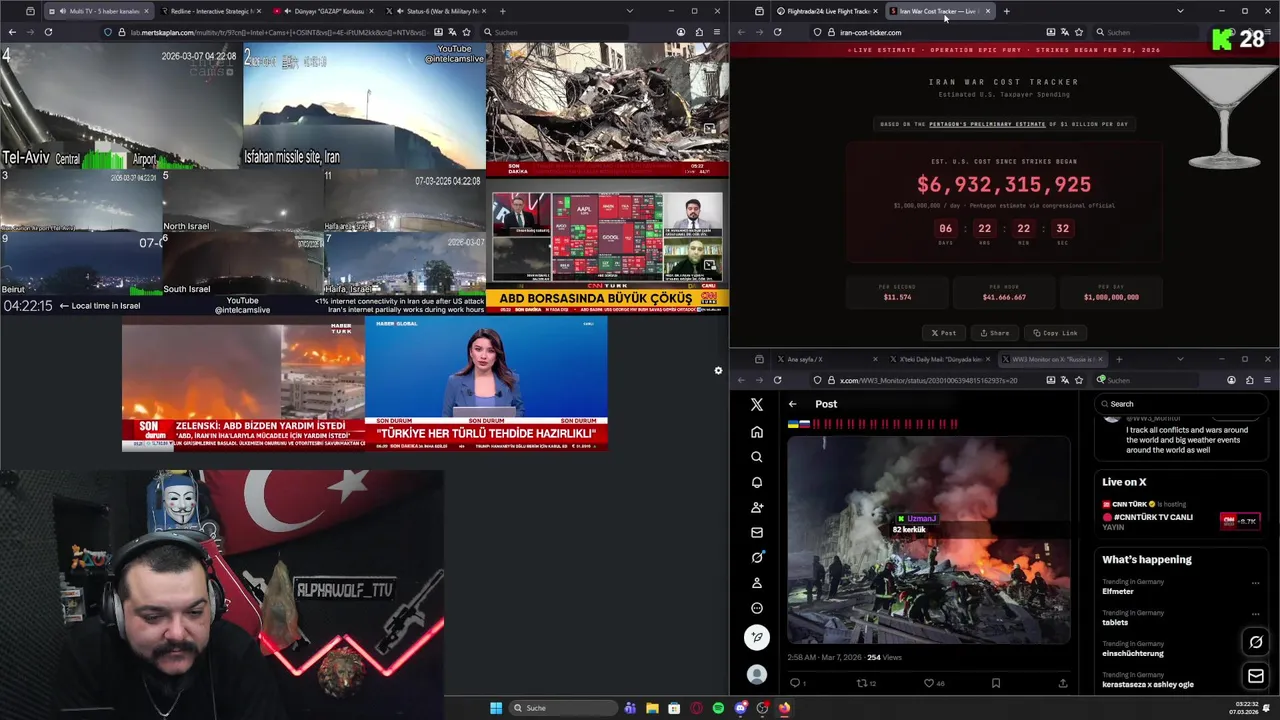1280x720 pixels.
Task: Click the X logo in sidebar
Action: point(757,404)
